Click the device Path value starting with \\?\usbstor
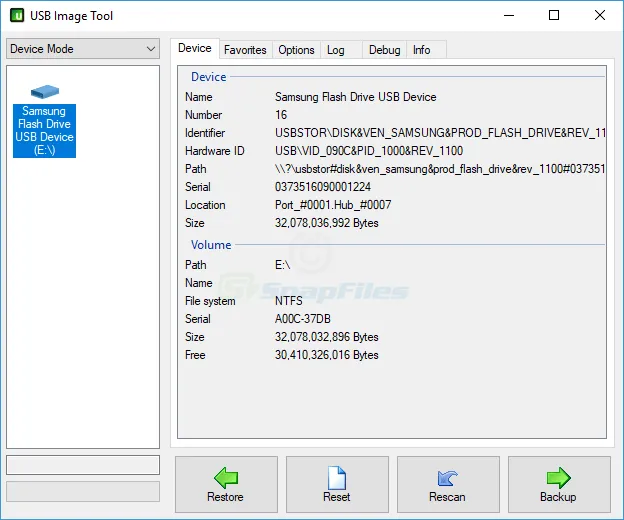The image size is (624, 520). coord(440,169)
